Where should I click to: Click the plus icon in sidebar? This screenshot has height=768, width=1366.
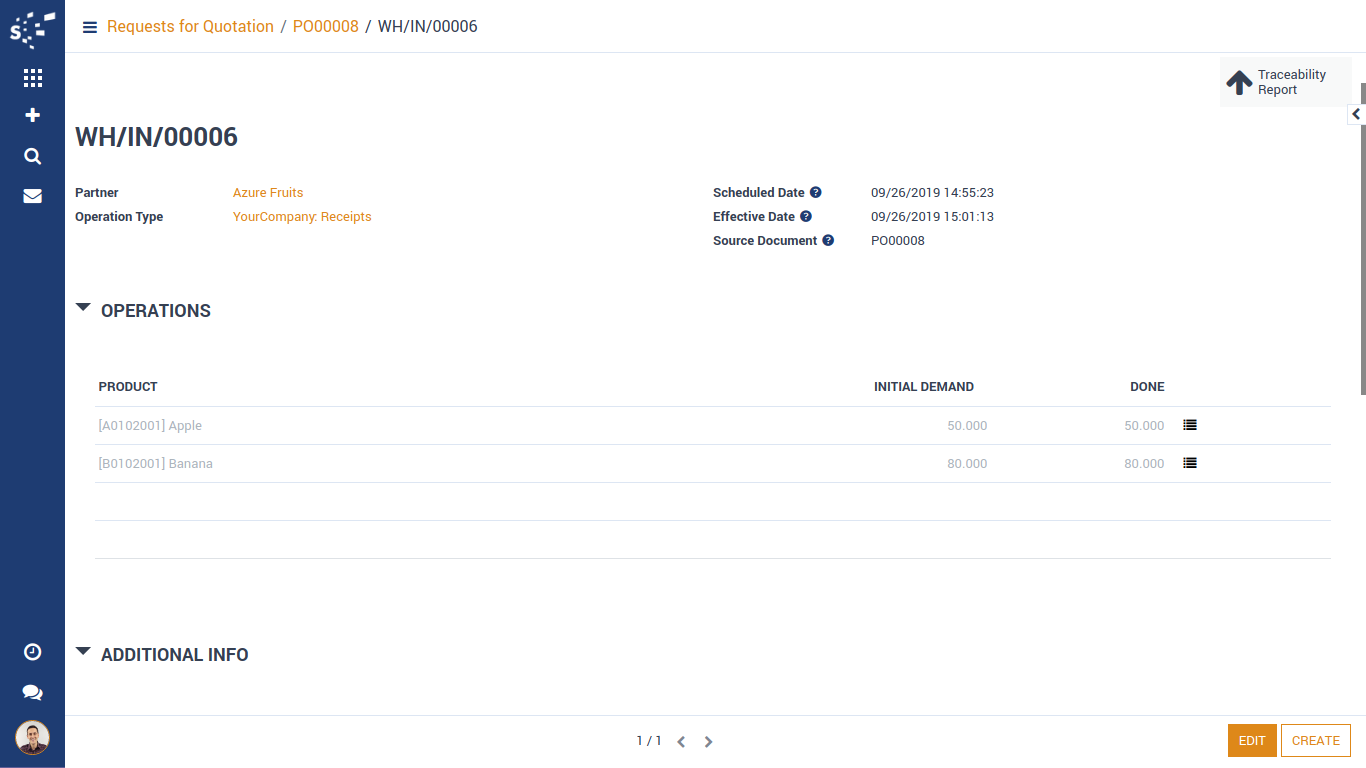coord(32,115)
